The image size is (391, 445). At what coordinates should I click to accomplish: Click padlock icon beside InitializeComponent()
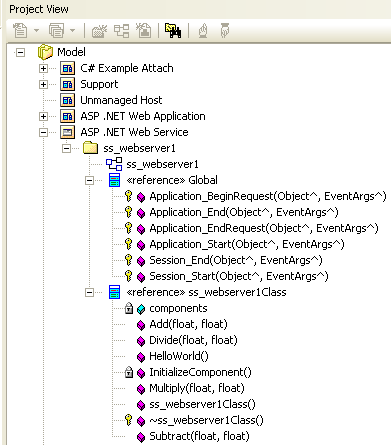tap(129, 372)
